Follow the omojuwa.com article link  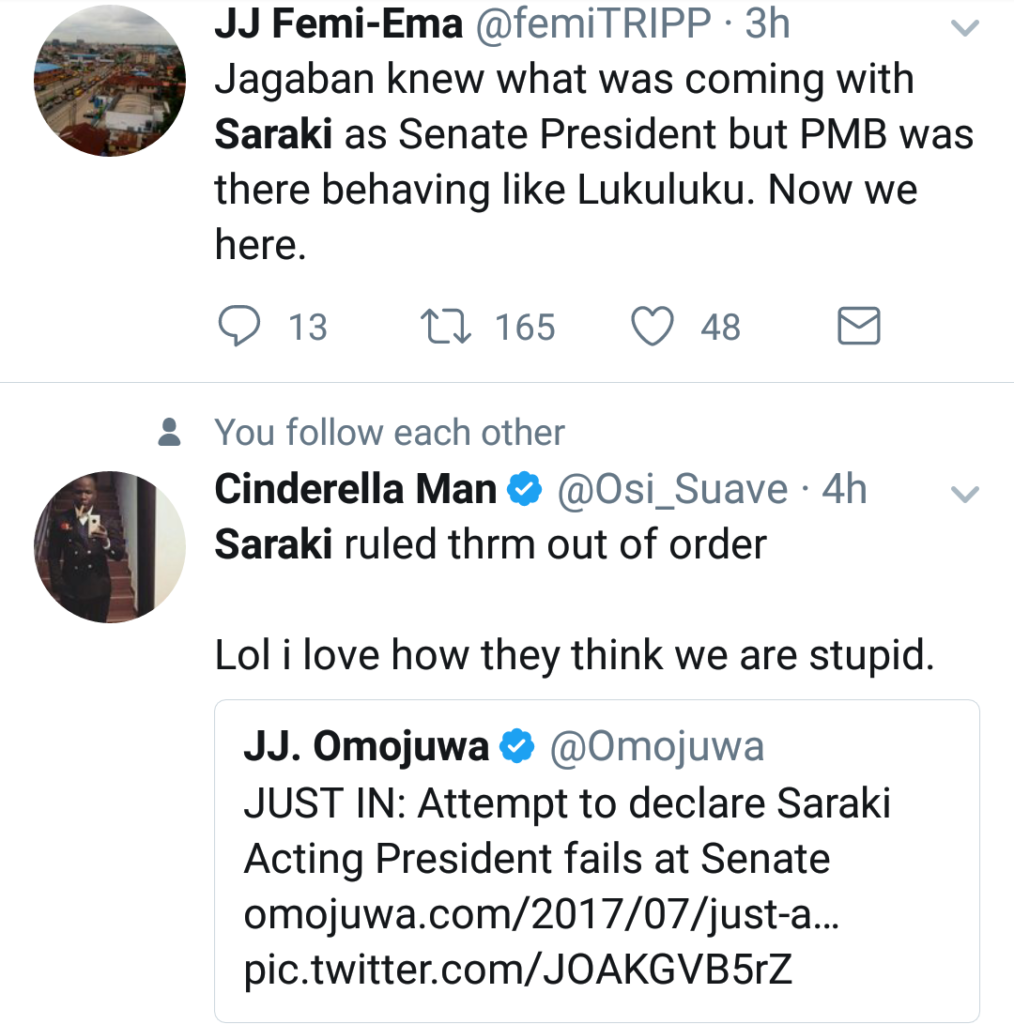(541, 915)
